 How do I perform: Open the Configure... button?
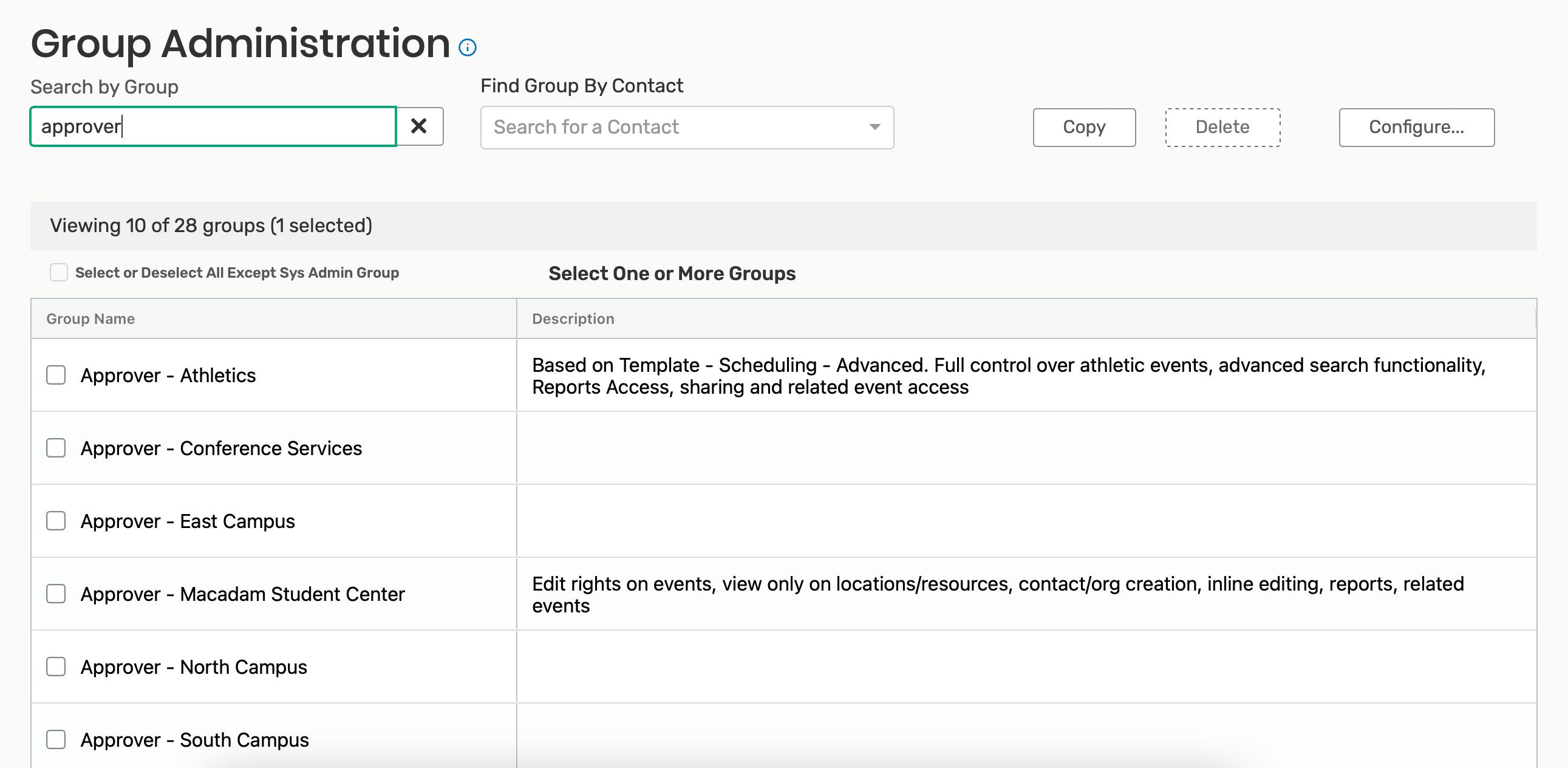tap(1416, 126)
